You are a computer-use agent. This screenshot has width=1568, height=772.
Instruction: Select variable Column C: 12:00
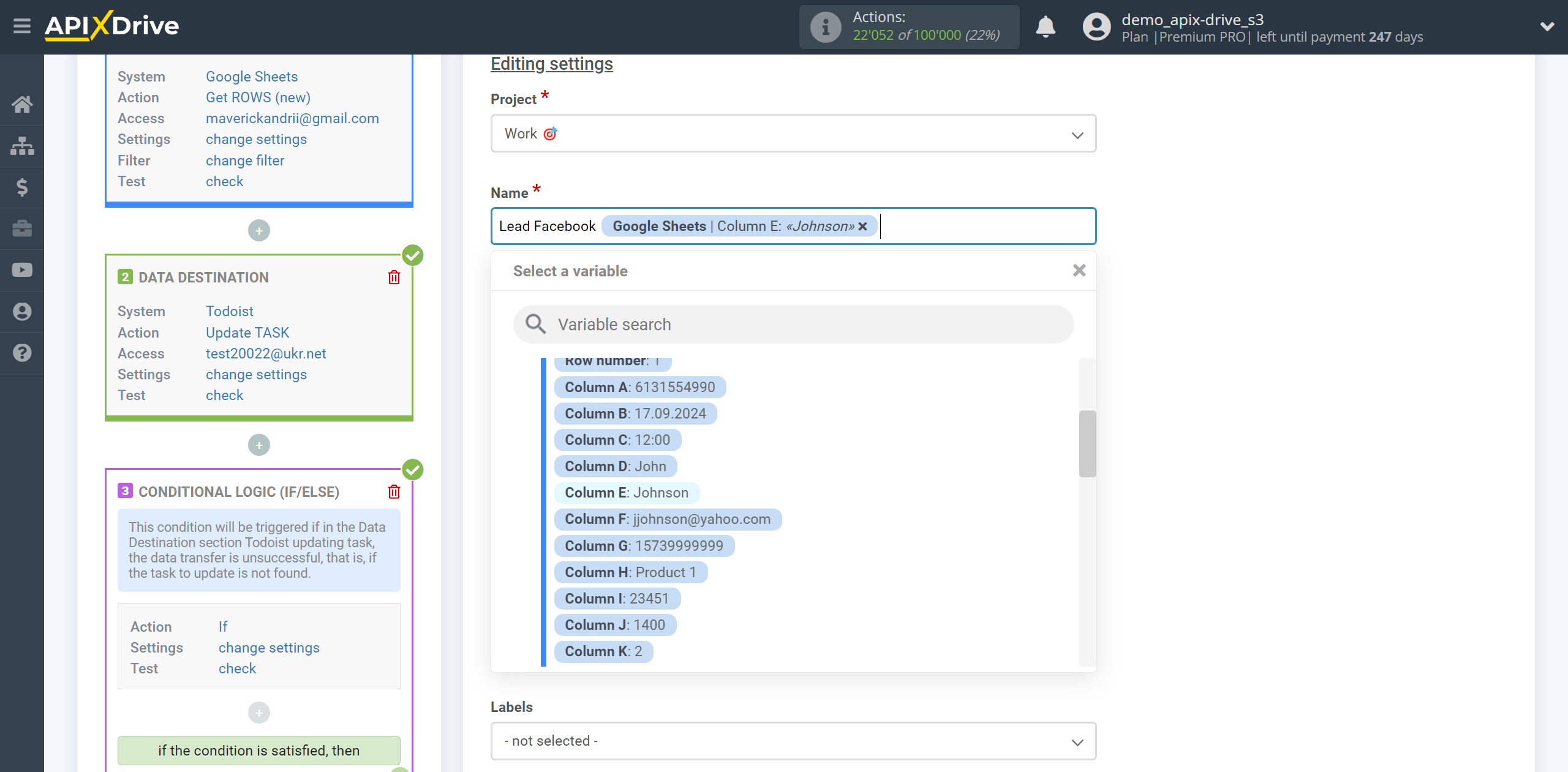[x=617, y=440]
